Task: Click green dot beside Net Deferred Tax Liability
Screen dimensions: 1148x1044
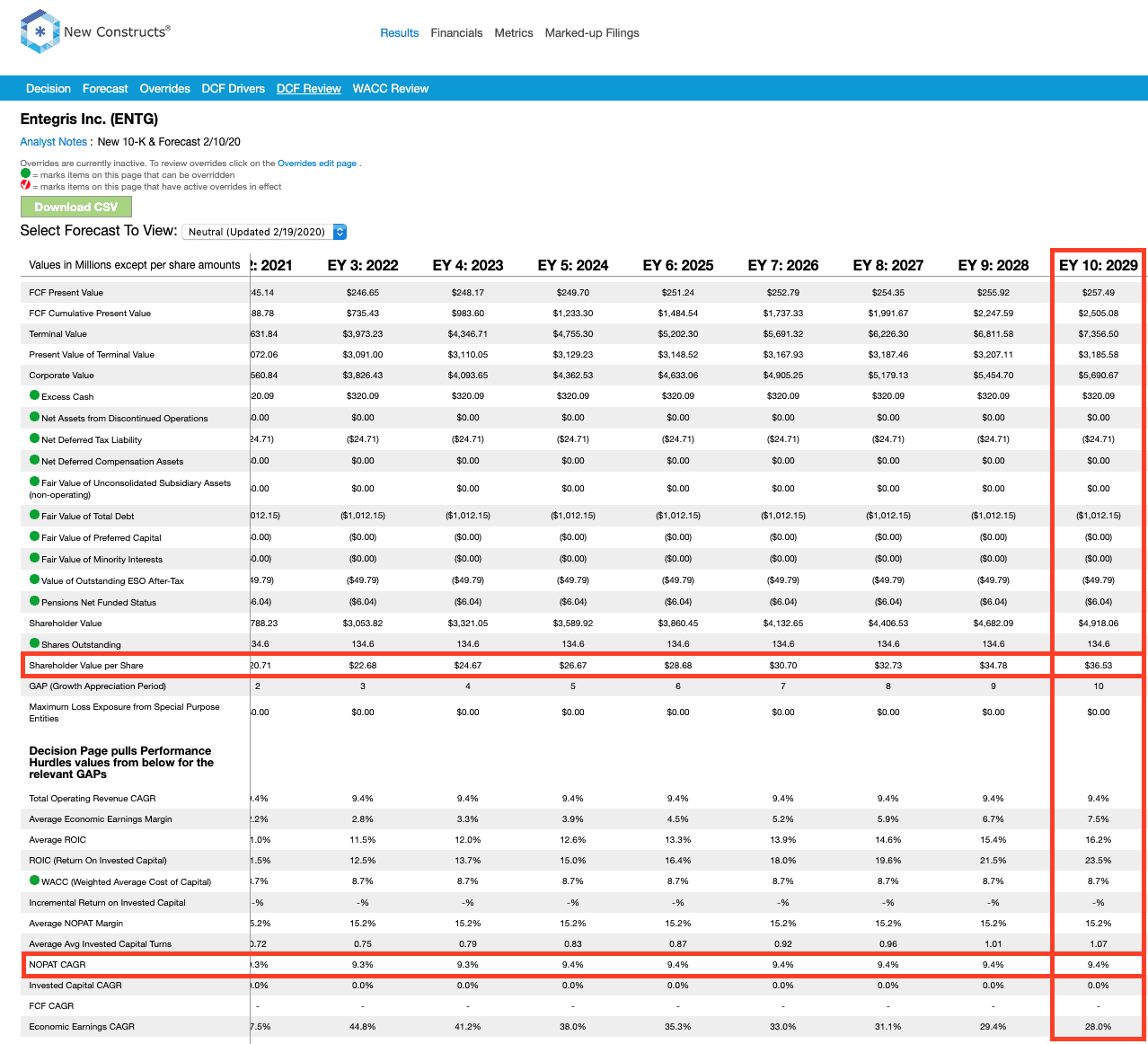Action: click(x=35, y=438)
